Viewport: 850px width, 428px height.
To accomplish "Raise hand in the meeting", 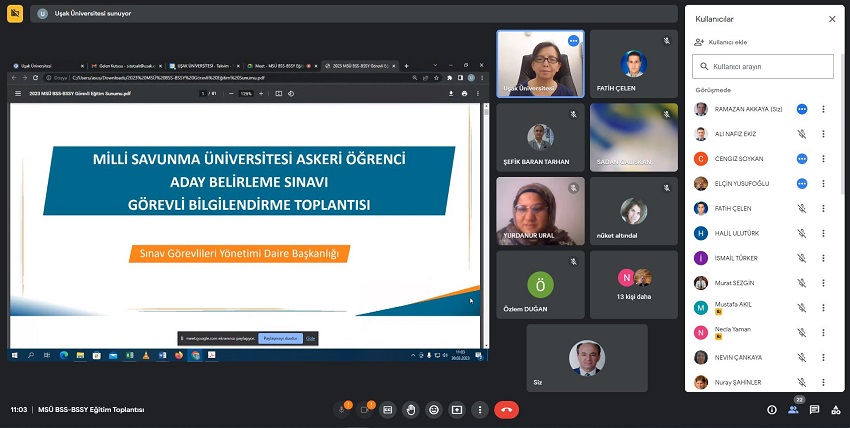I will (411, 409).
